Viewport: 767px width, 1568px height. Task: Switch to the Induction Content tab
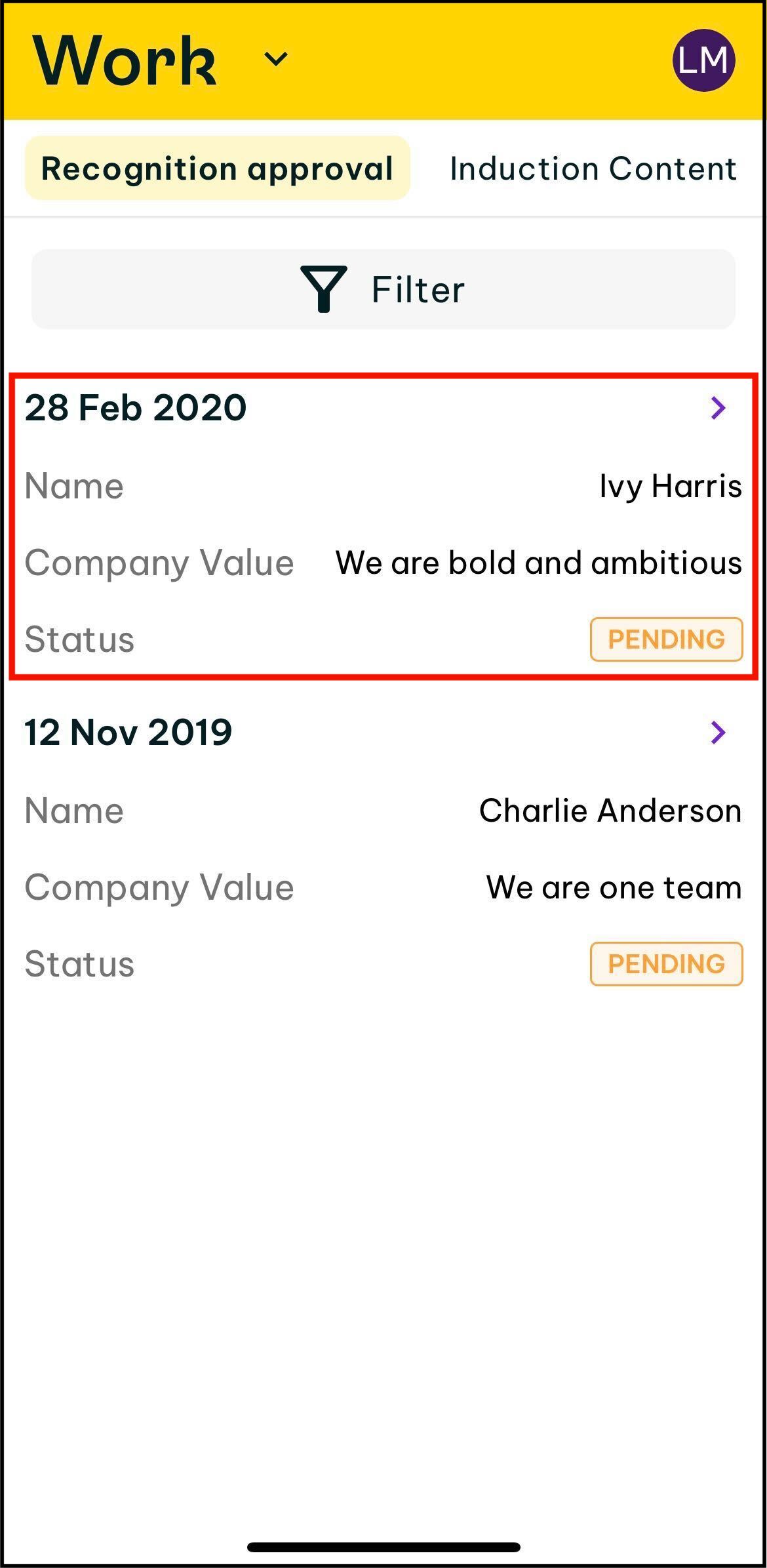point(593,169)
